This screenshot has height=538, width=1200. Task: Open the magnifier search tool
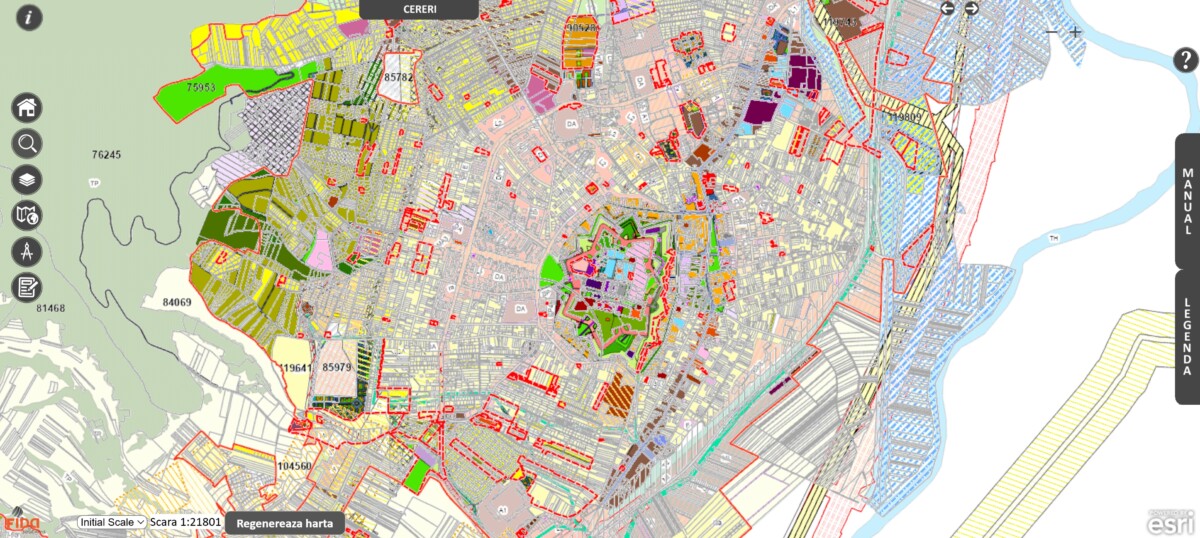(x=27, y=143)
